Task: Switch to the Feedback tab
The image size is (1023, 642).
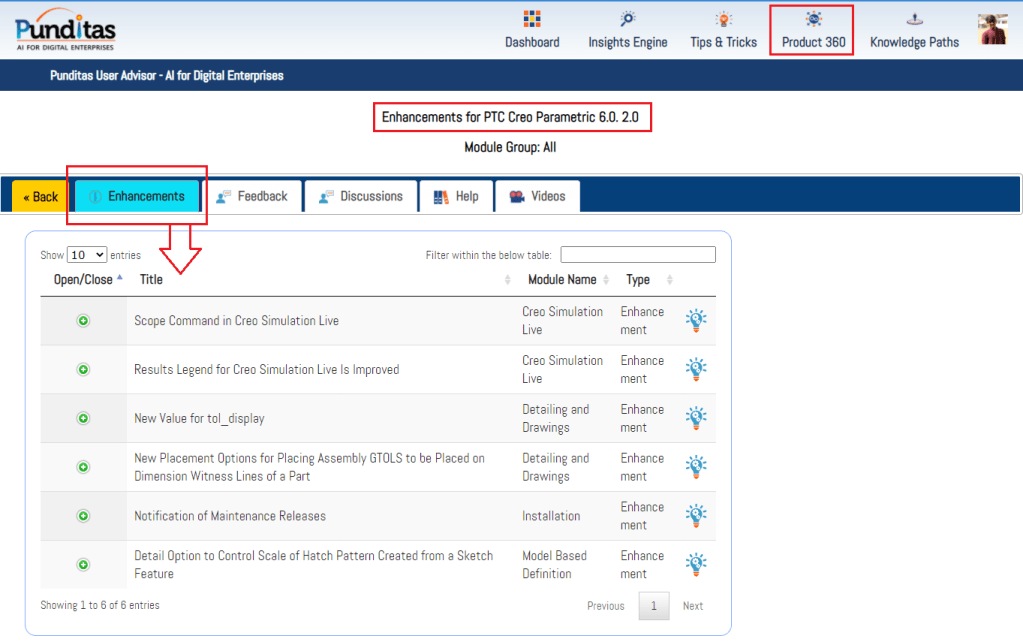Action: coord(252,196)
